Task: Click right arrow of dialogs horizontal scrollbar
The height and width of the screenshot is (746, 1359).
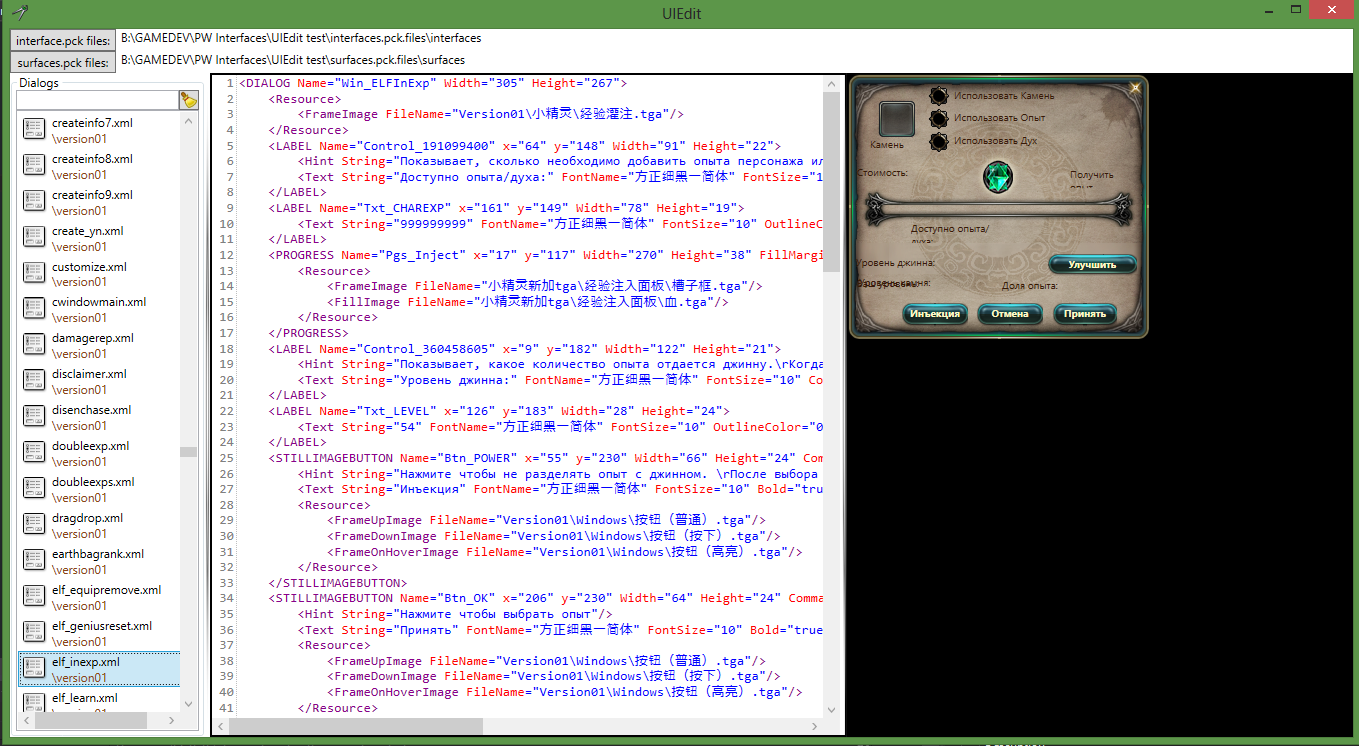Action: point(170,720)
